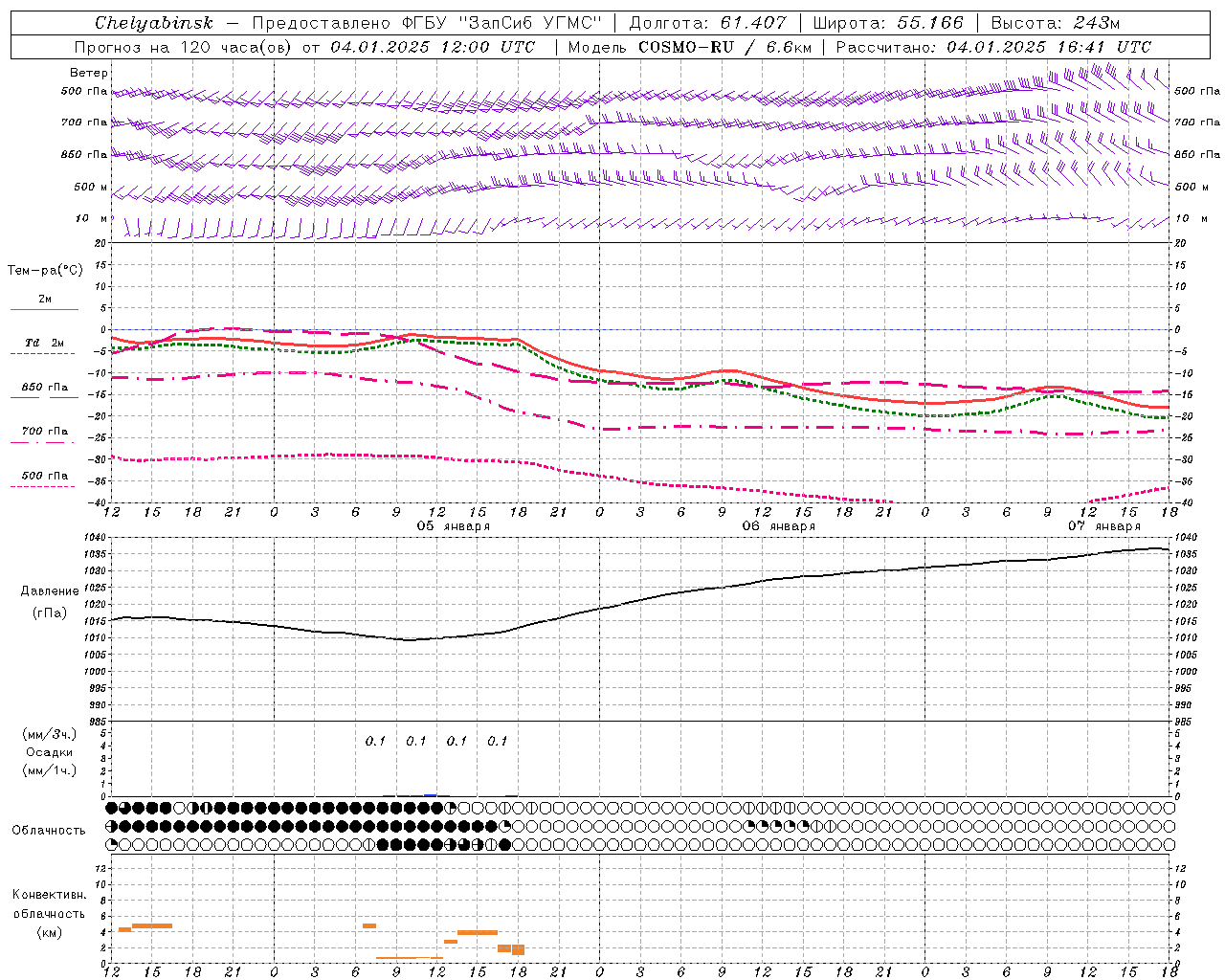
Task: Click the '500 гПа' temperature legend label
Action: (x=44, y=476)
